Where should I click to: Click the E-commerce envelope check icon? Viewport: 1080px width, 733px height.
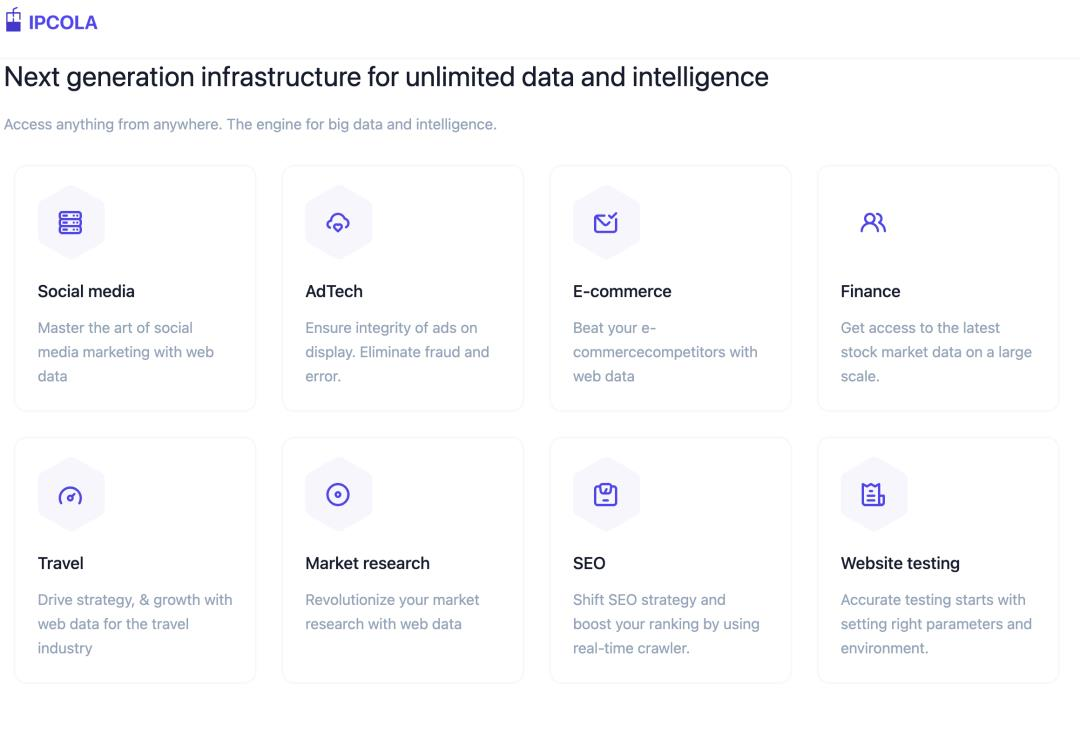click(605, 223)
